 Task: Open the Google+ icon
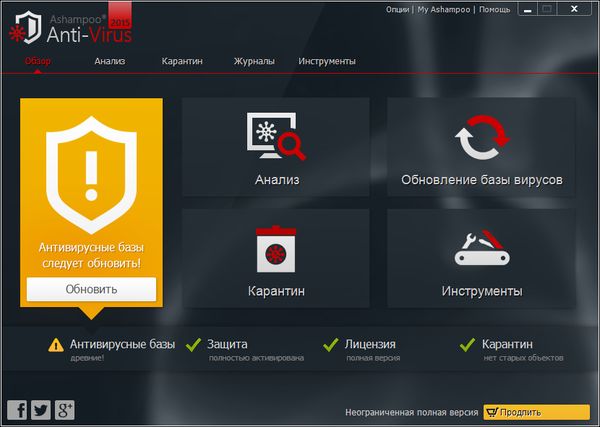[65, 409]
